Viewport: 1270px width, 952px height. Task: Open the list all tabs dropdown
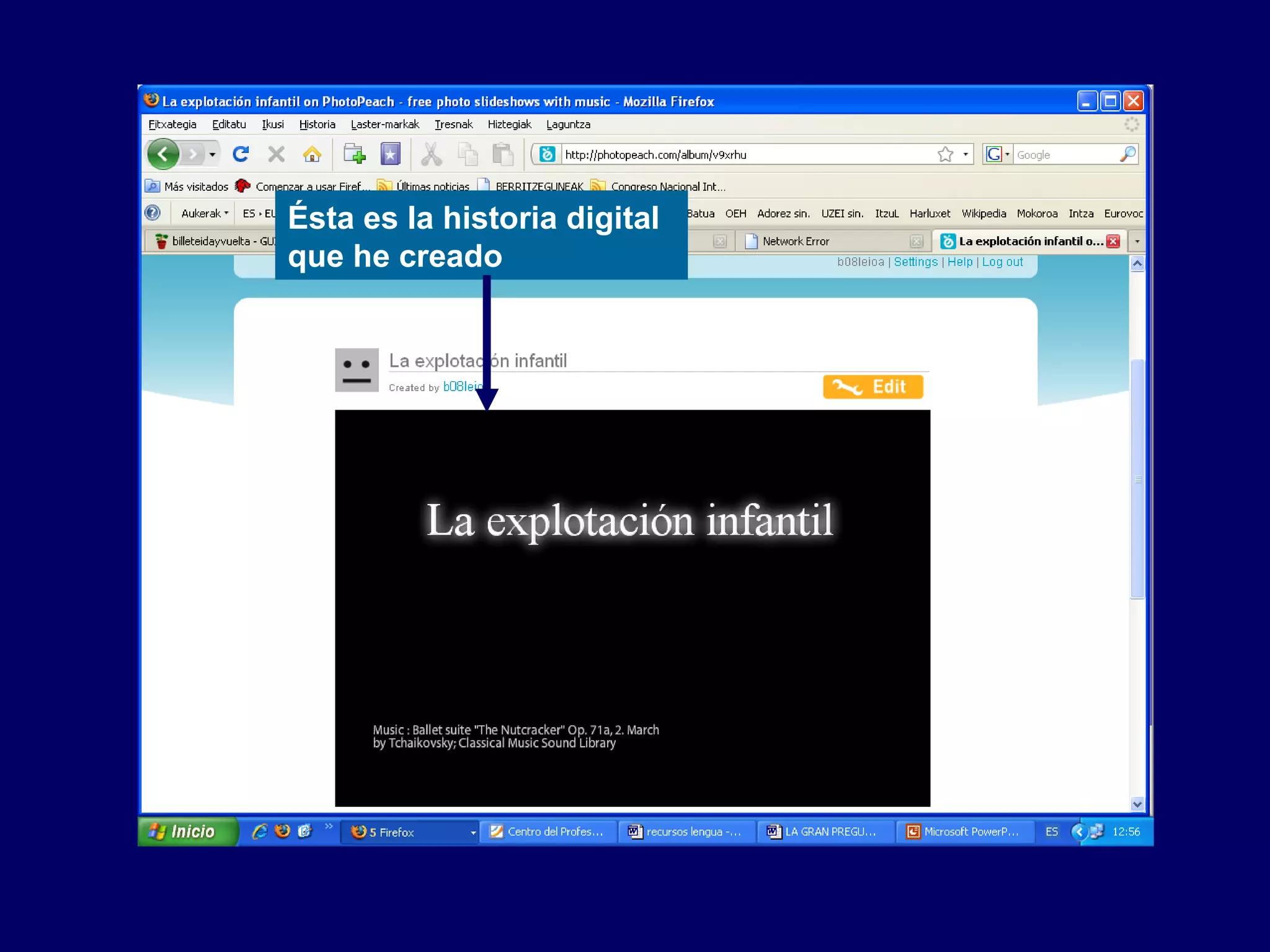[1137, 241]
